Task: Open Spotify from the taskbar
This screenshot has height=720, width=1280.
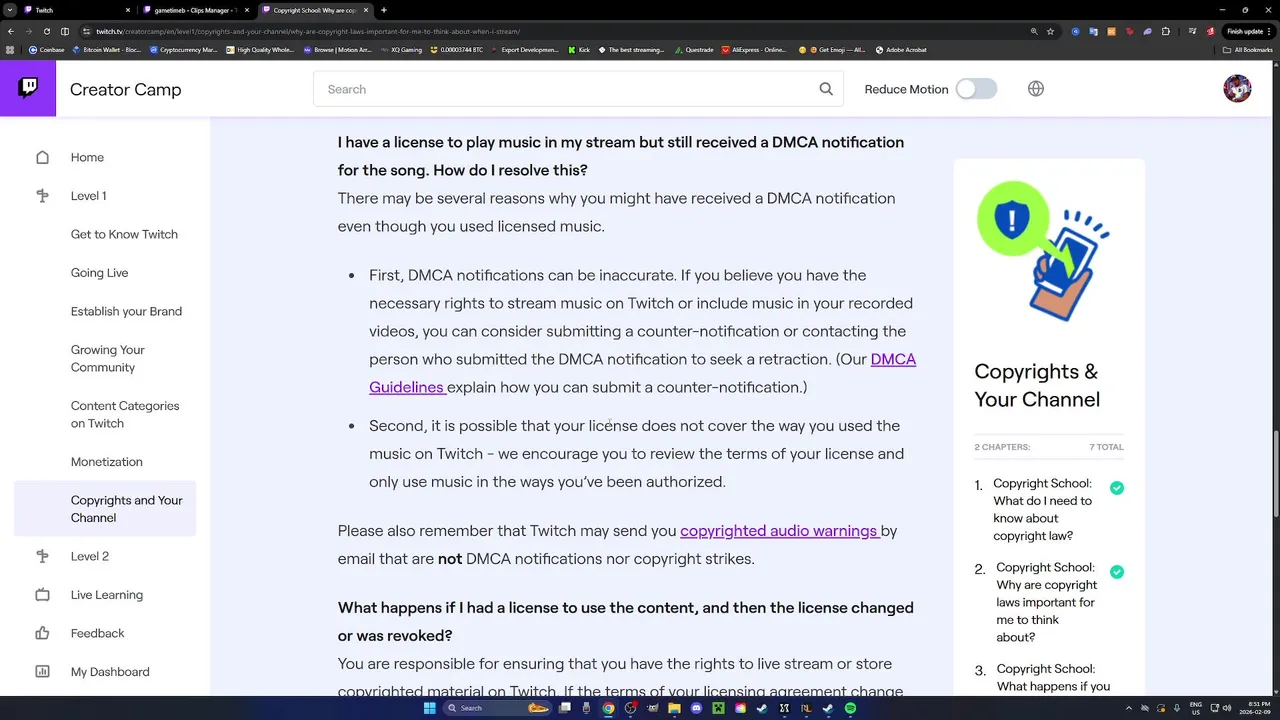Action: [850, 708]
